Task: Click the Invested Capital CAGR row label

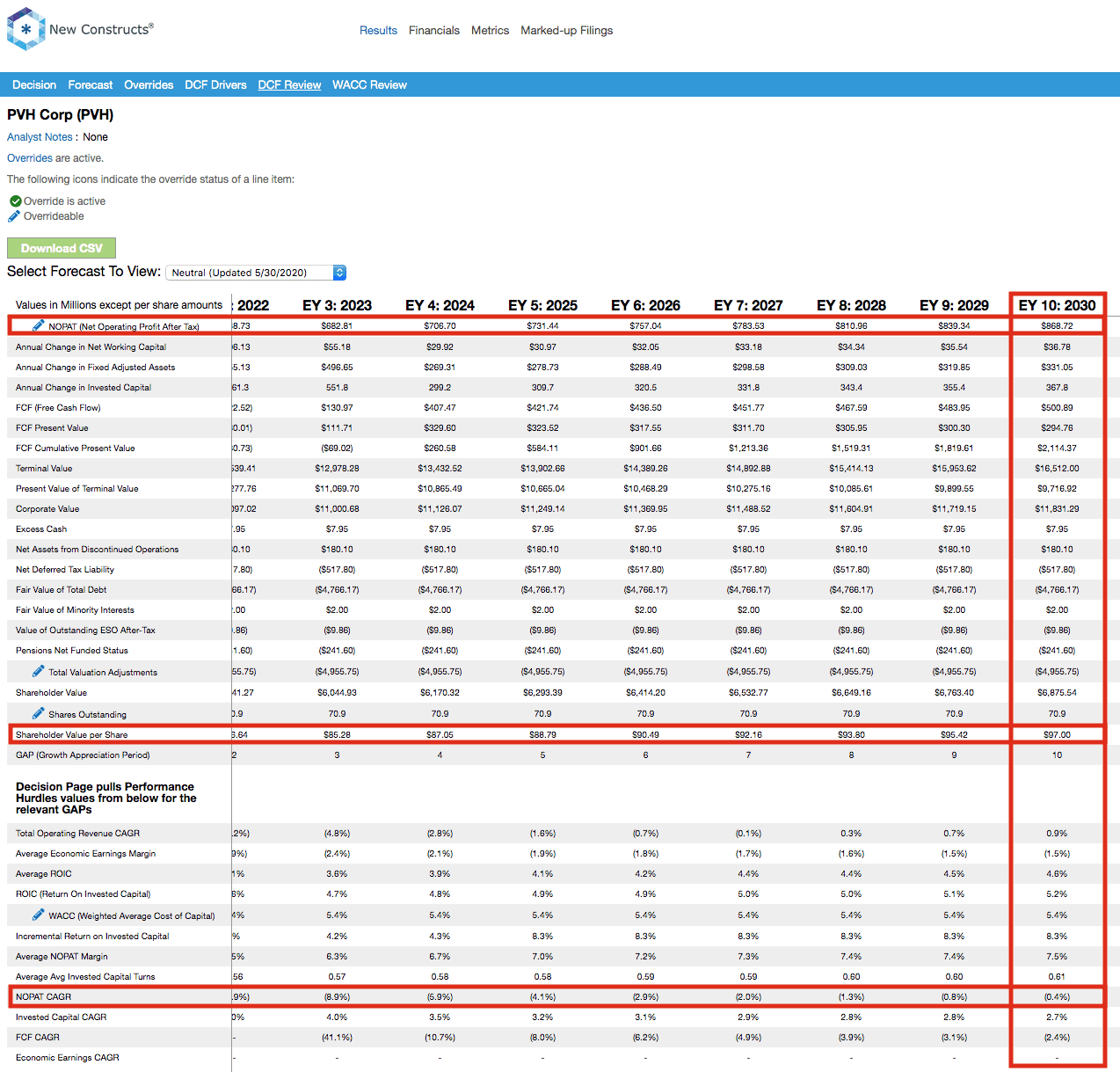Action: pyautogui.click(x=61, y=1017)
